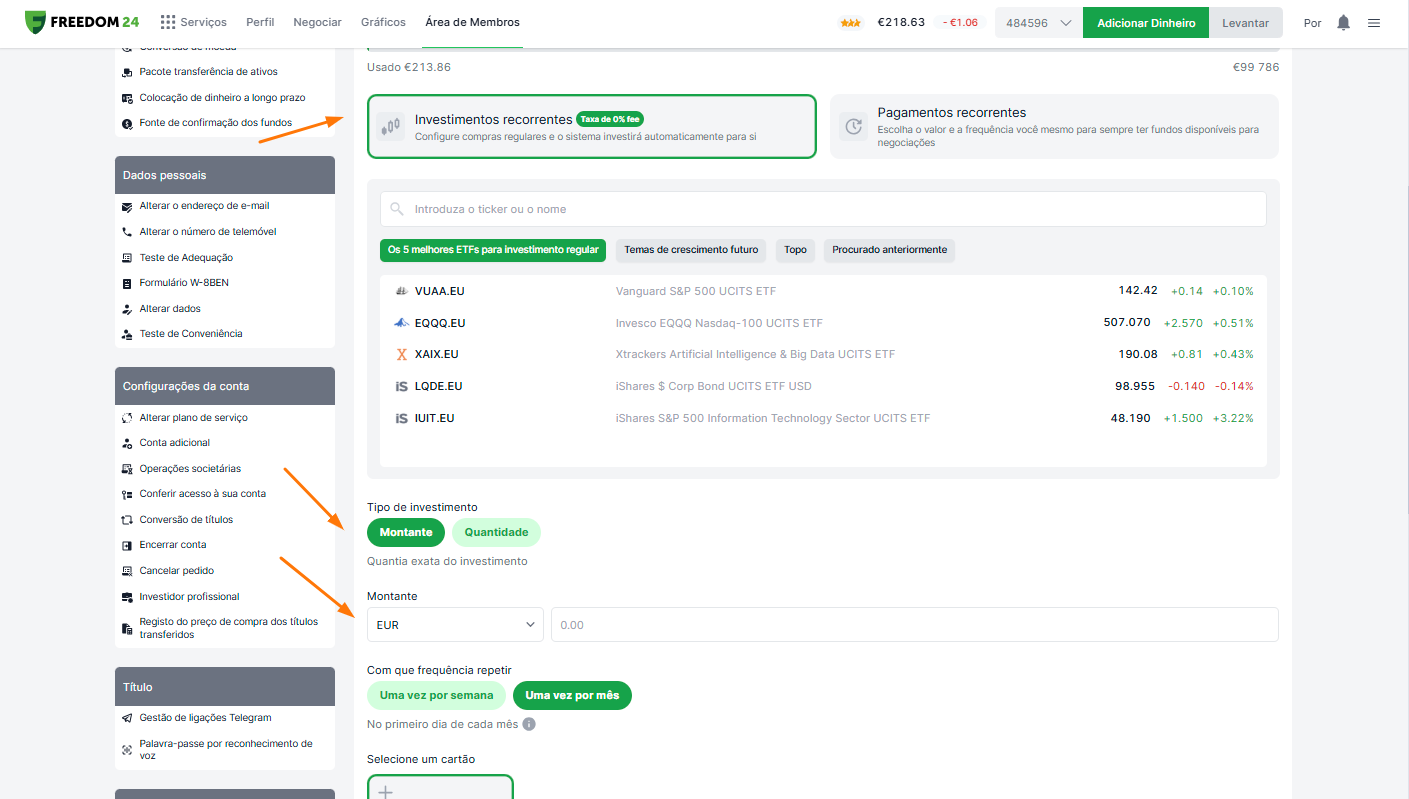Select Procurado anteriormente filter
Screen dimensions: 1409x799
[x=889, y=250]
